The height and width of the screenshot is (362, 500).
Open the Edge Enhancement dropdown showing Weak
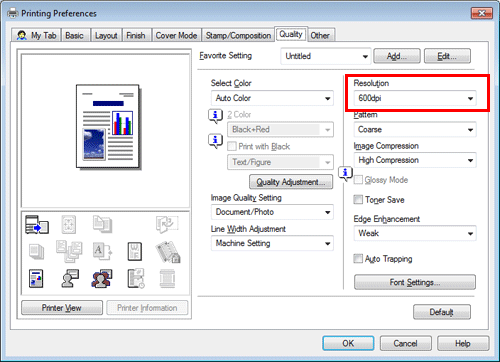pos(415,233)
